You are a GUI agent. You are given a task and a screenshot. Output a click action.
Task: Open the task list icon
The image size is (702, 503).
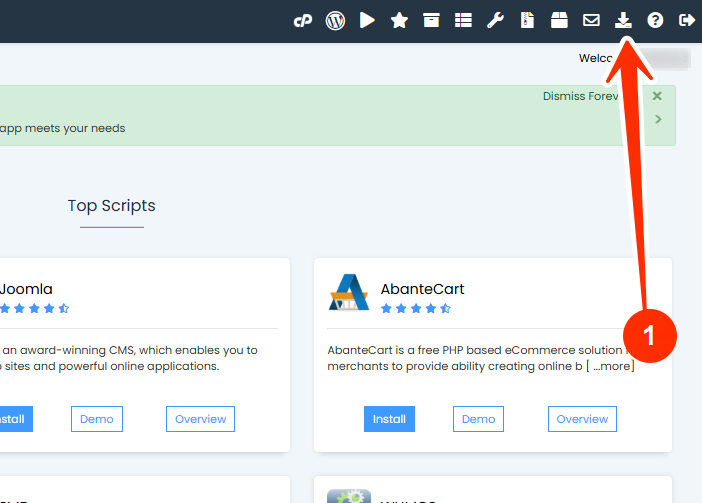463,20
